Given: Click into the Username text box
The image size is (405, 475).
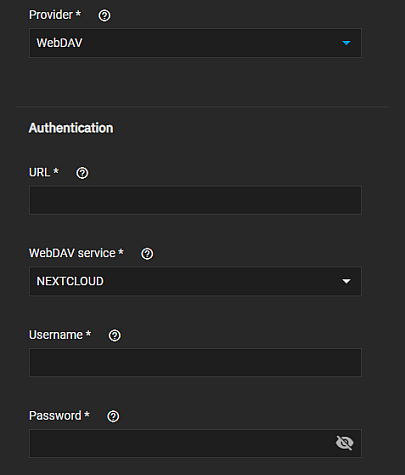Looking at the screenshot, I should click(x=195, y=363).
